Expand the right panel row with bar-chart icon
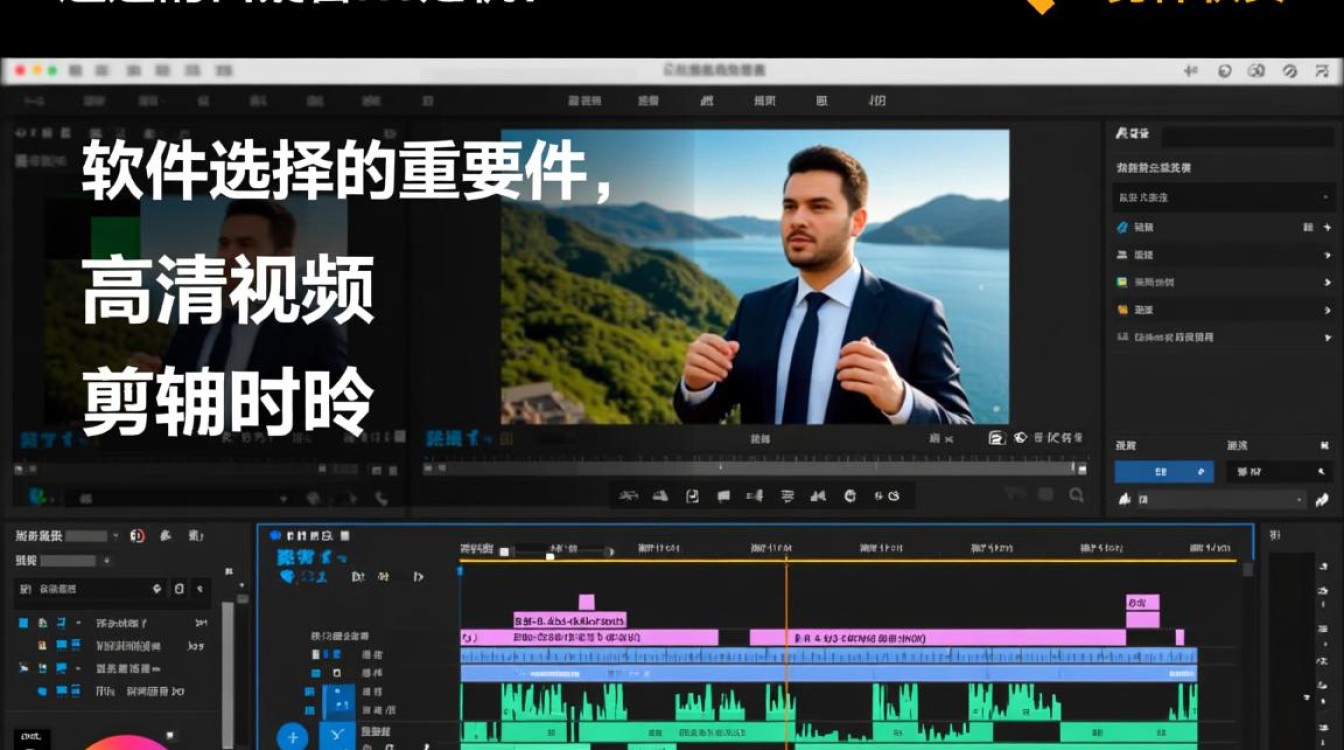 tap(1326, 338)
